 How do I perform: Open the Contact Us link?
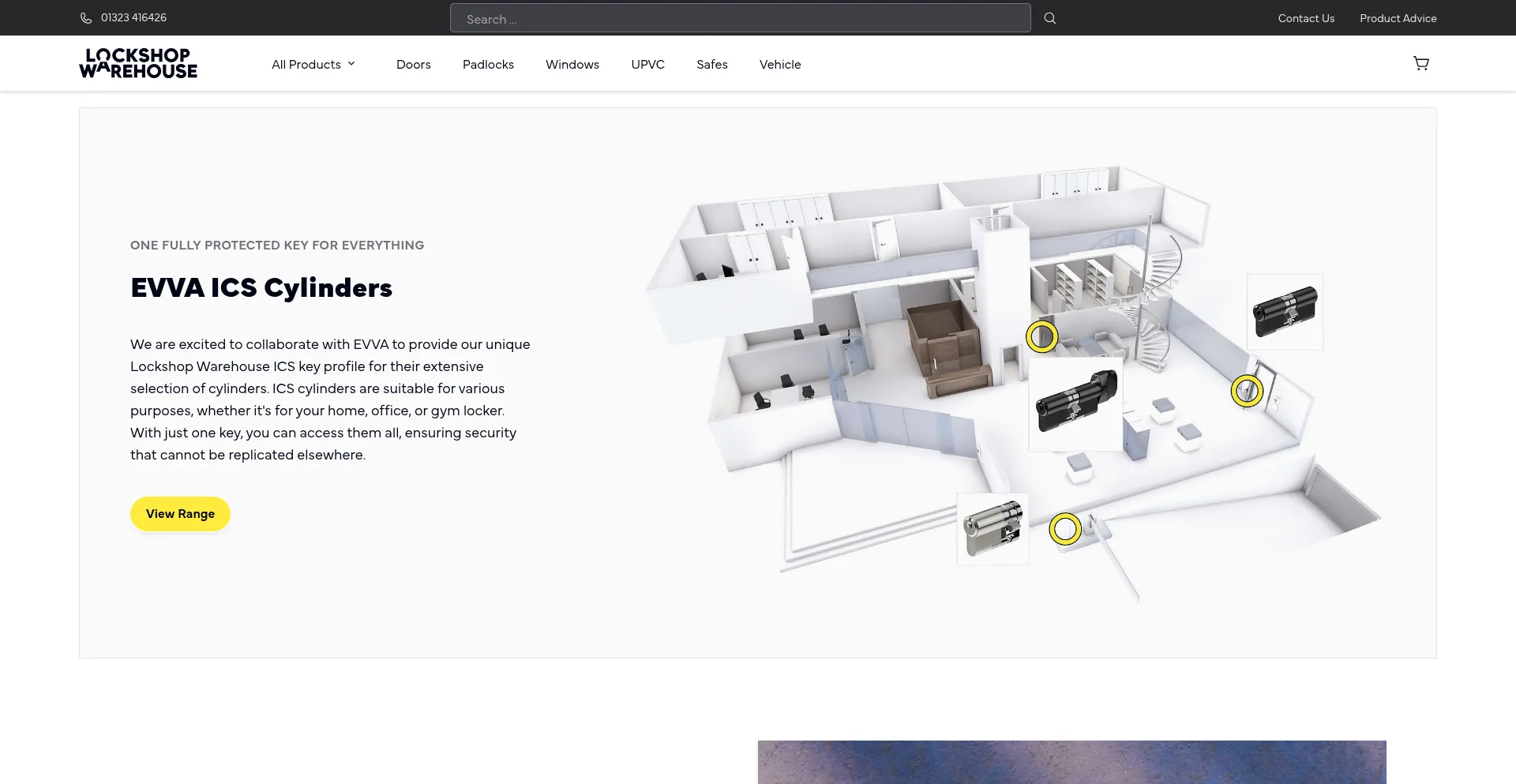[1306, 18]
